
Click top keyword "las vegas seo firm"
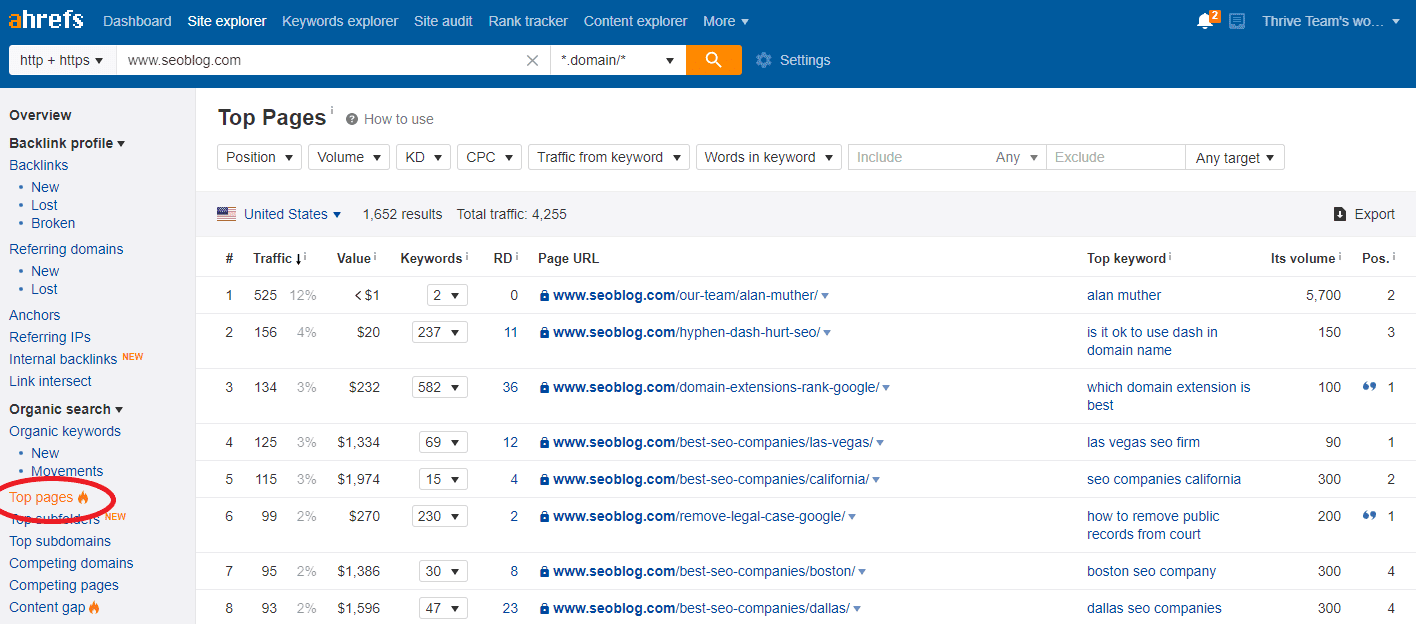point(1143,442)
